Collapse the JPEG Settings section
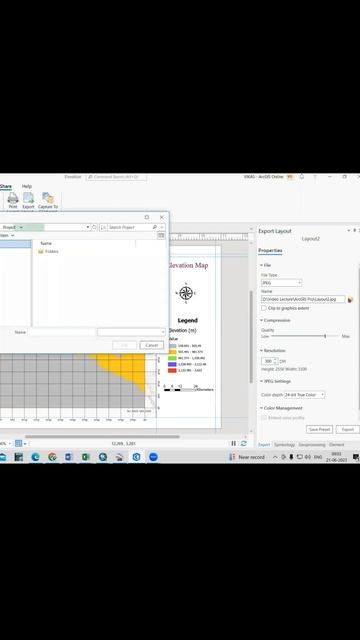Viewport: 360px width, 640px height. [262, 381]
